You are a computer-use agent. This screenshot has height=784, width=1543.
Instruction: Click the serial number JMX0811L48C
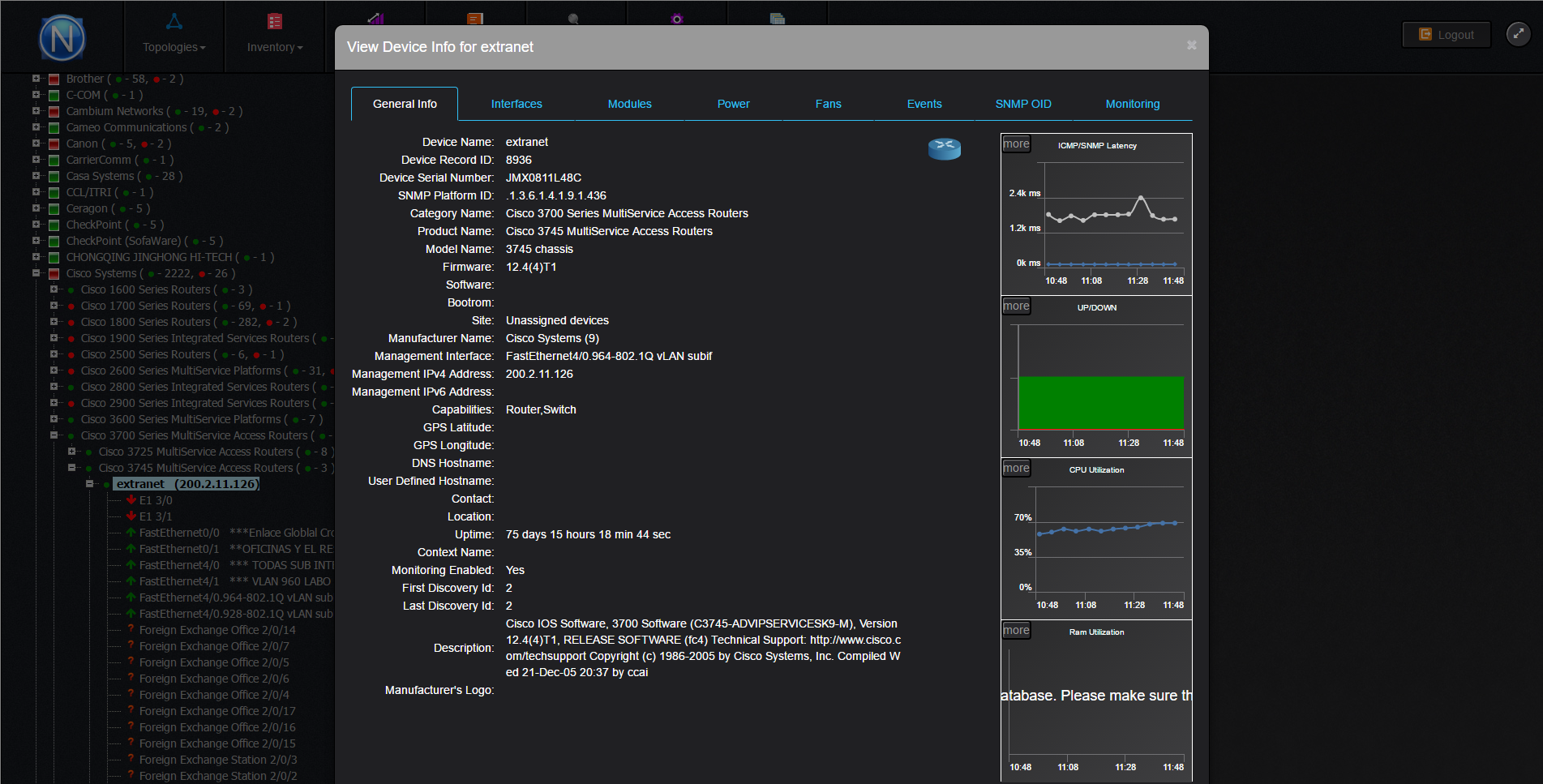[543, 178]
